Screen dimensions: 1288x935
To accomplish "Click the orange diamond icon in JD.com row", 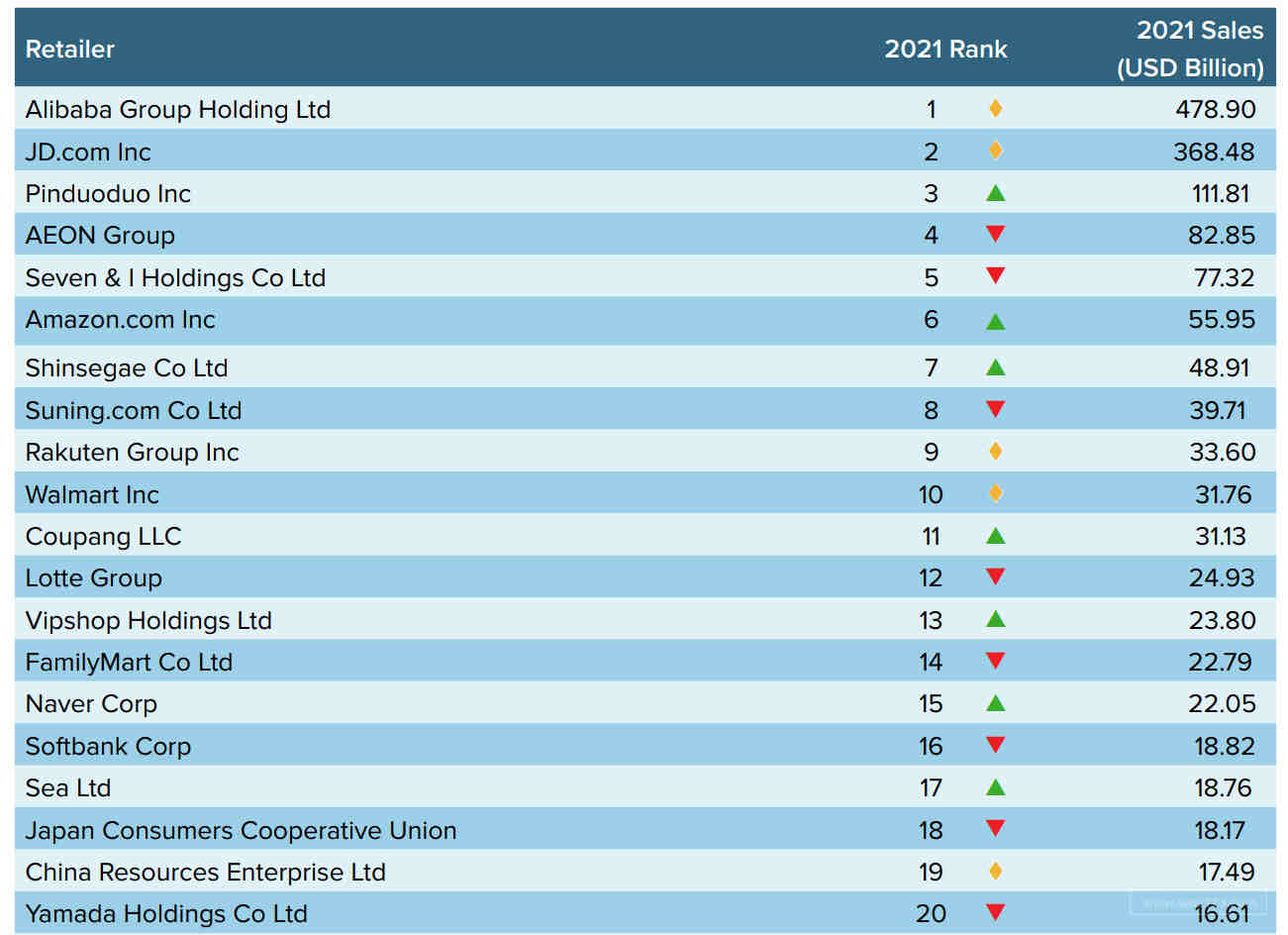I will (x=996, y=151).
